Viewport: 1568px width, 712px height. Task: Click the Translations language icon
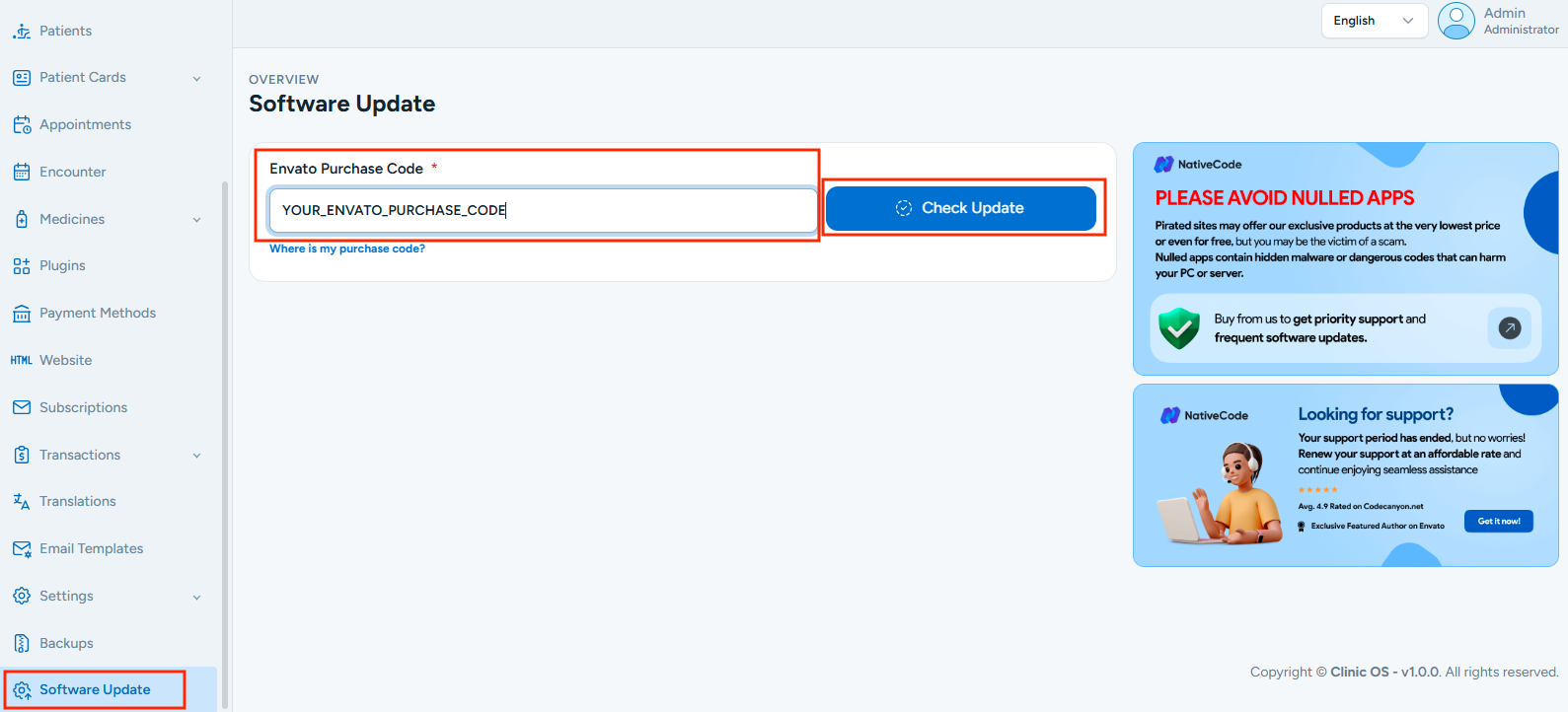pyautogui.click(x=22, y=502)
